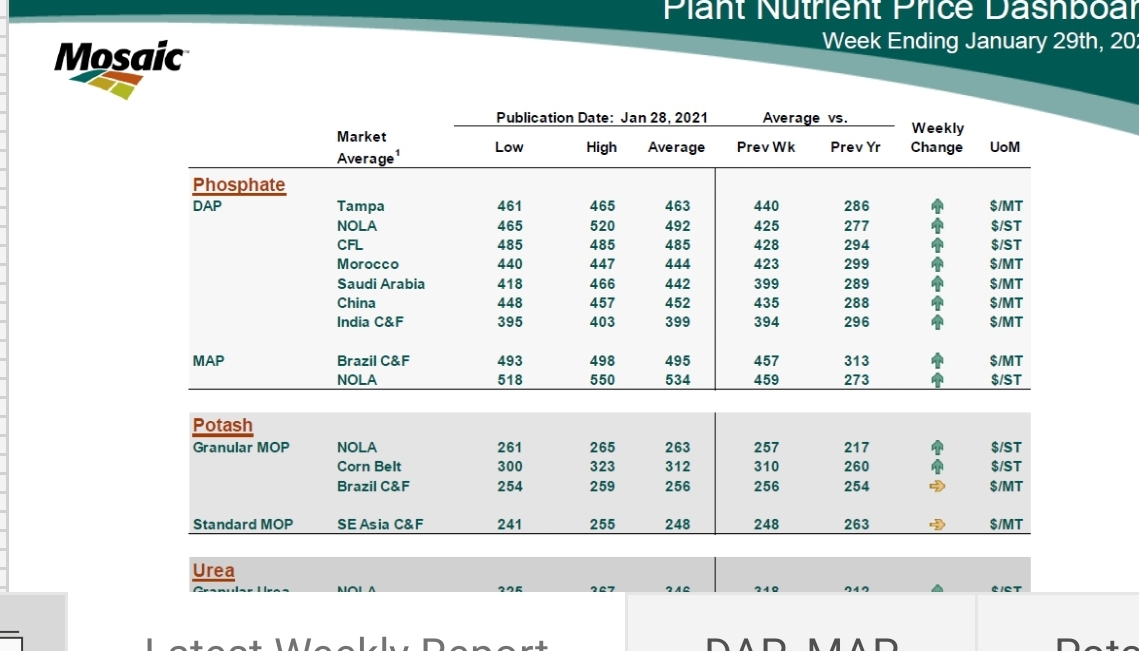Select Granular MOP NOLA Prev Yr value 217

point(856,448)
